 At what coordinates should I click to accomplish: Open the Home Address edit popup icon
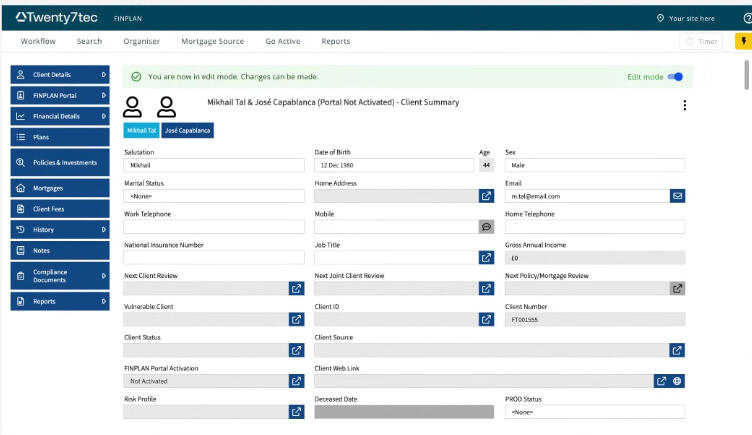[487, 196]
